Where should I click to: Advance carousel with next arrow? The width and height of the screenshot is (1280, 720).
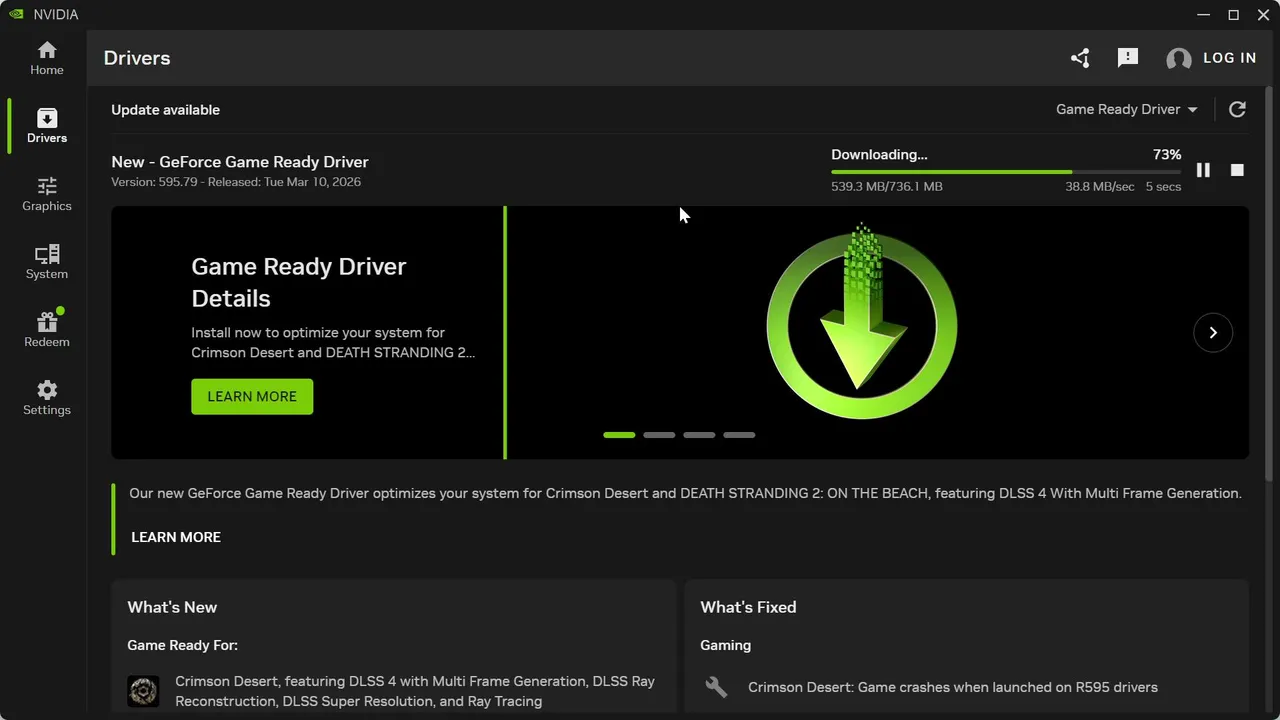click(x=1213, y=332)
